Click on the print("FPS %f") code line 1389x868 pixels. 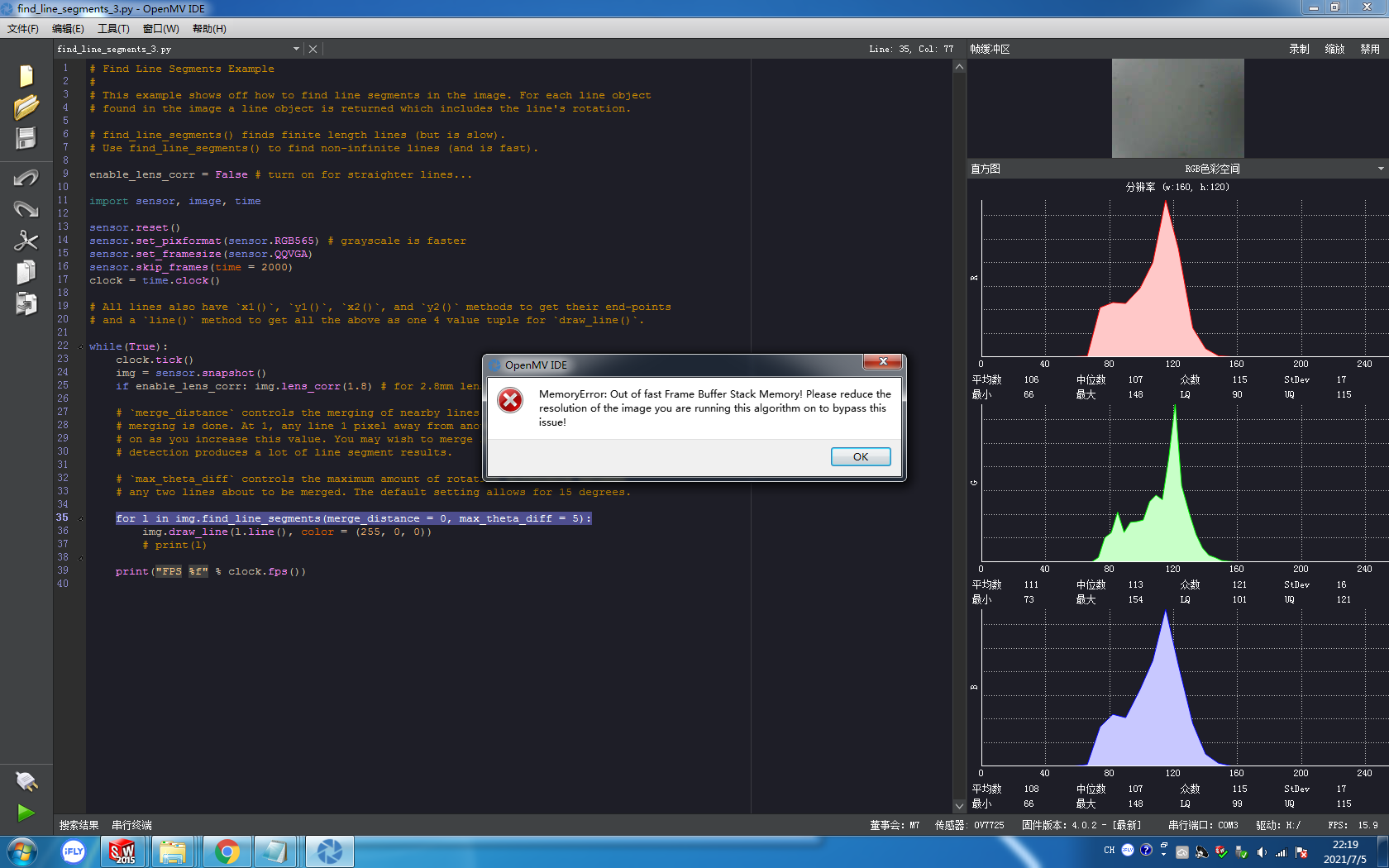[x=211, y=572]
